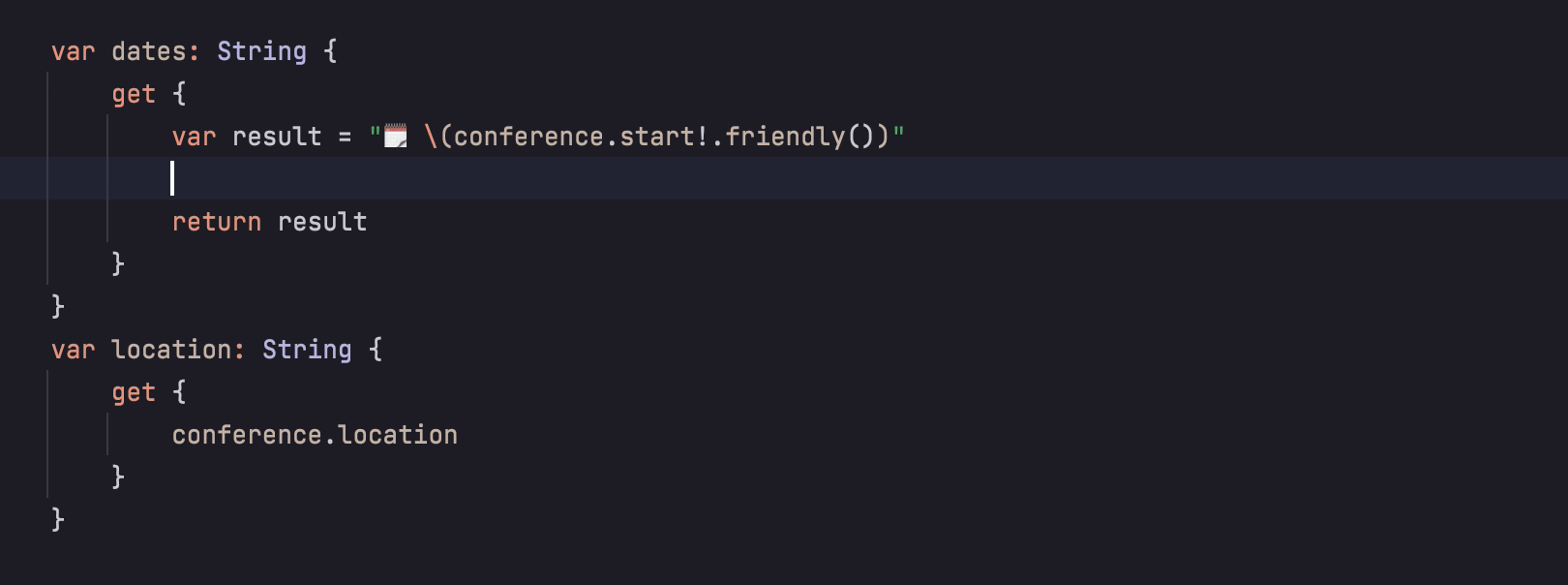Click the equals sign after 'result'
The width and height of the screenshot is (1568, 585).
click(x=346, y=137)
